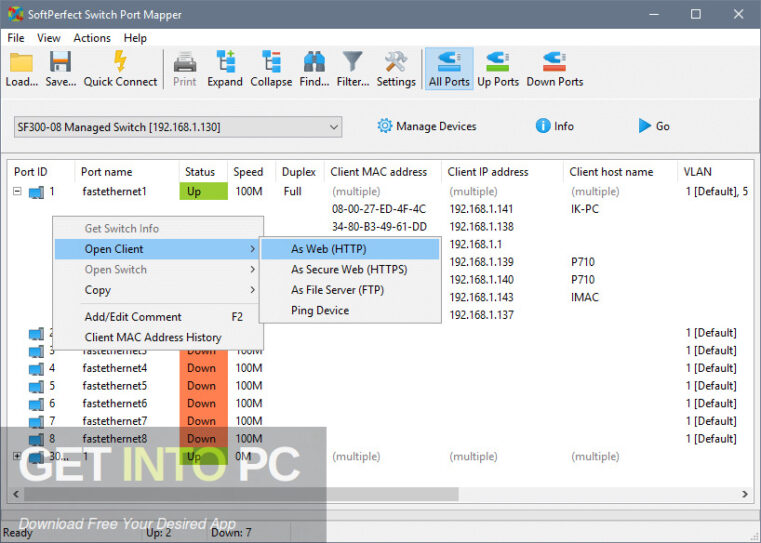Click the port 5 device icon
The image size is (761, 543).
tap(36, 386)
